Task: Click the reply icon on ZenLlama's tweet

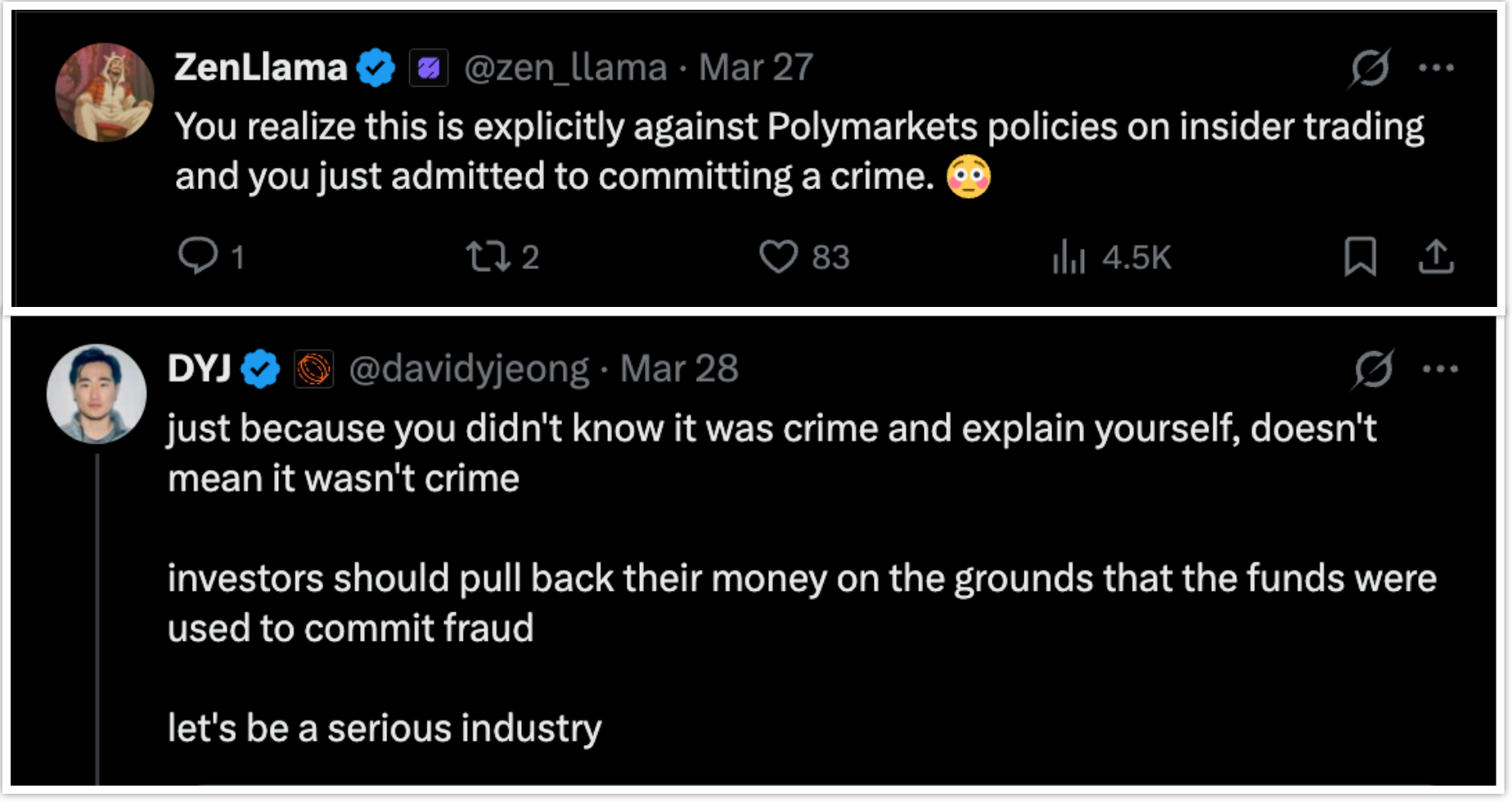Action: 198,255
